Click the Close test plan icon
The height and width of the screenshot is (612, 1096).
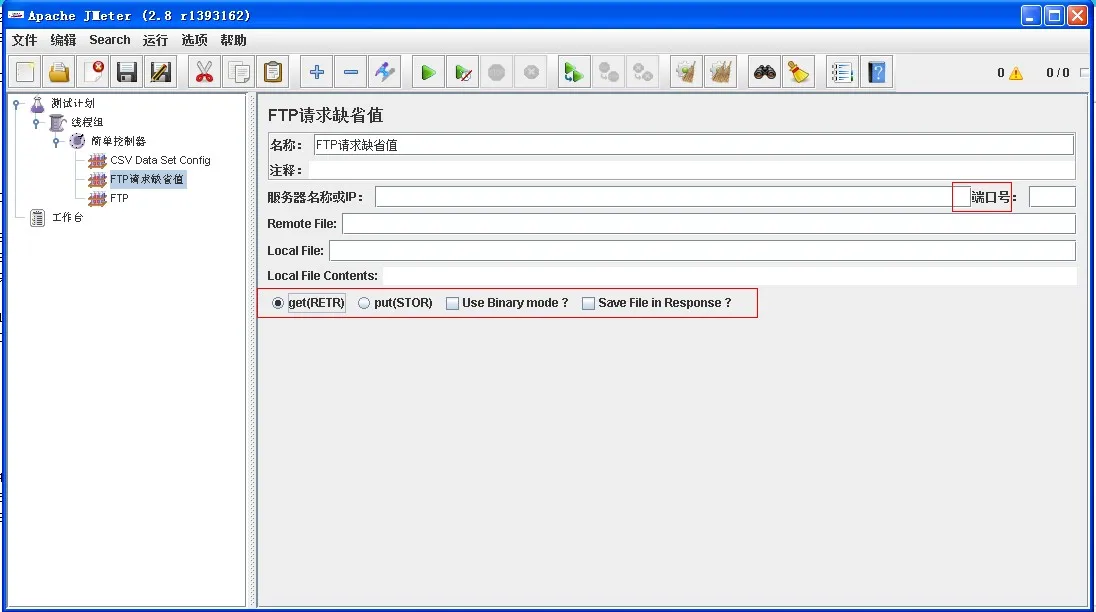(94, 72)
